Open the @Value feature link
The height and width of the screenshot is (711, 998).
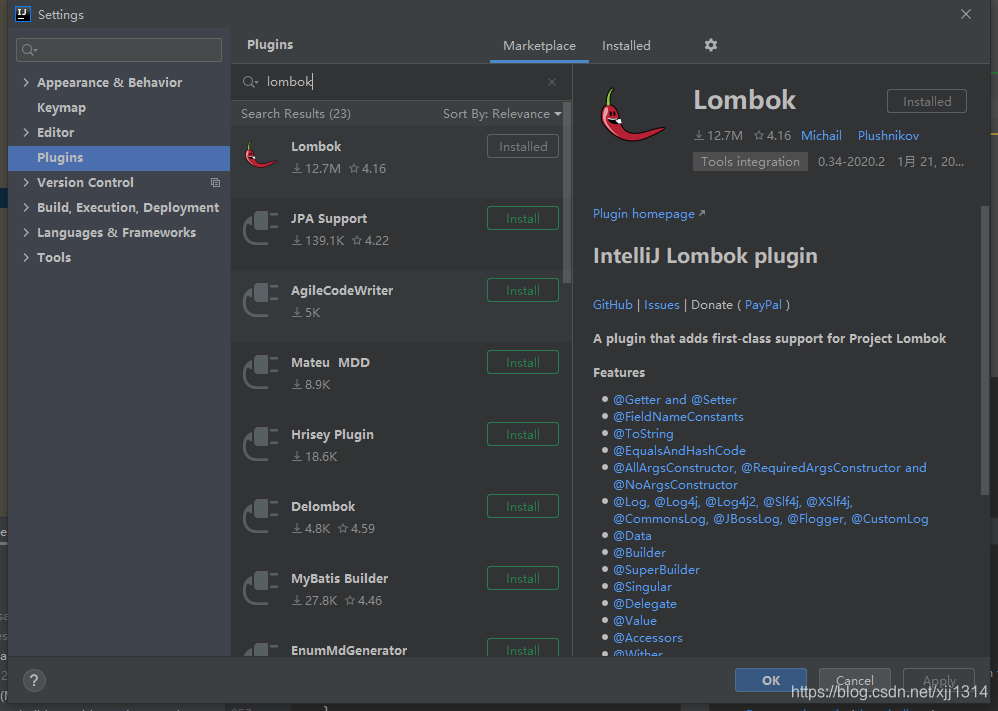(x=635, y=621)
